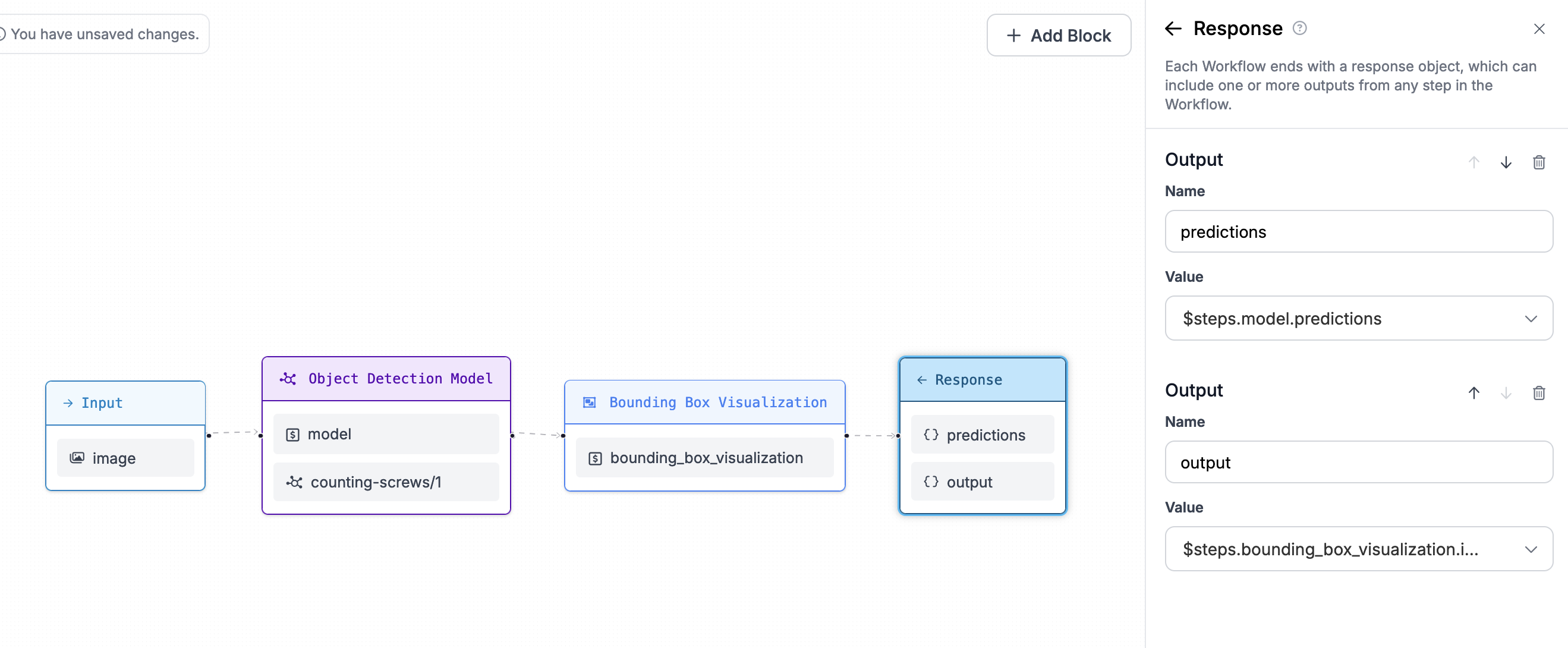The image size is (1568, 648).
Task: Delete the predictions output using the trash icon
Action: coord(1539,162)
